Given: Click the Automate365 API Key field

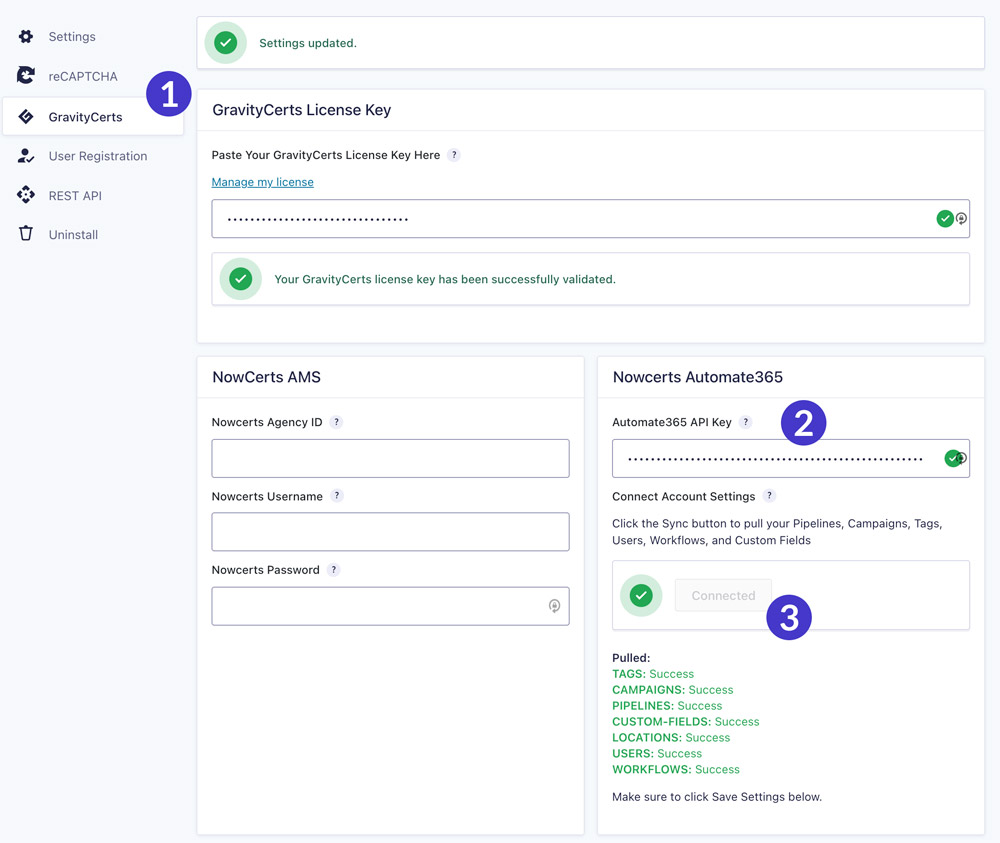Looking at the screenshot, I should point(791,458).
